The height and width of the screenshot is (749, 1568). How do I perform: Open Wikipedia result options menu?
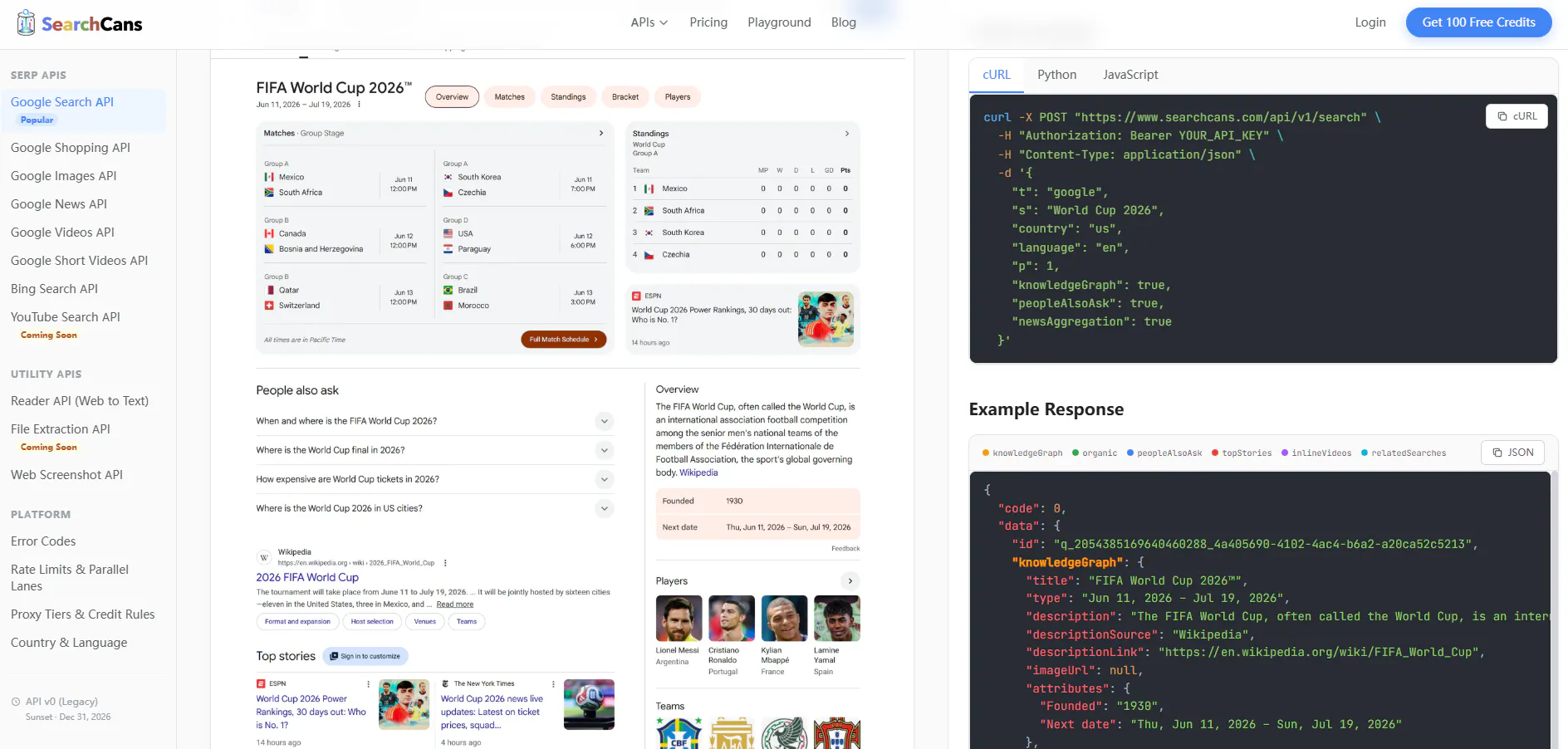(446, 563)
